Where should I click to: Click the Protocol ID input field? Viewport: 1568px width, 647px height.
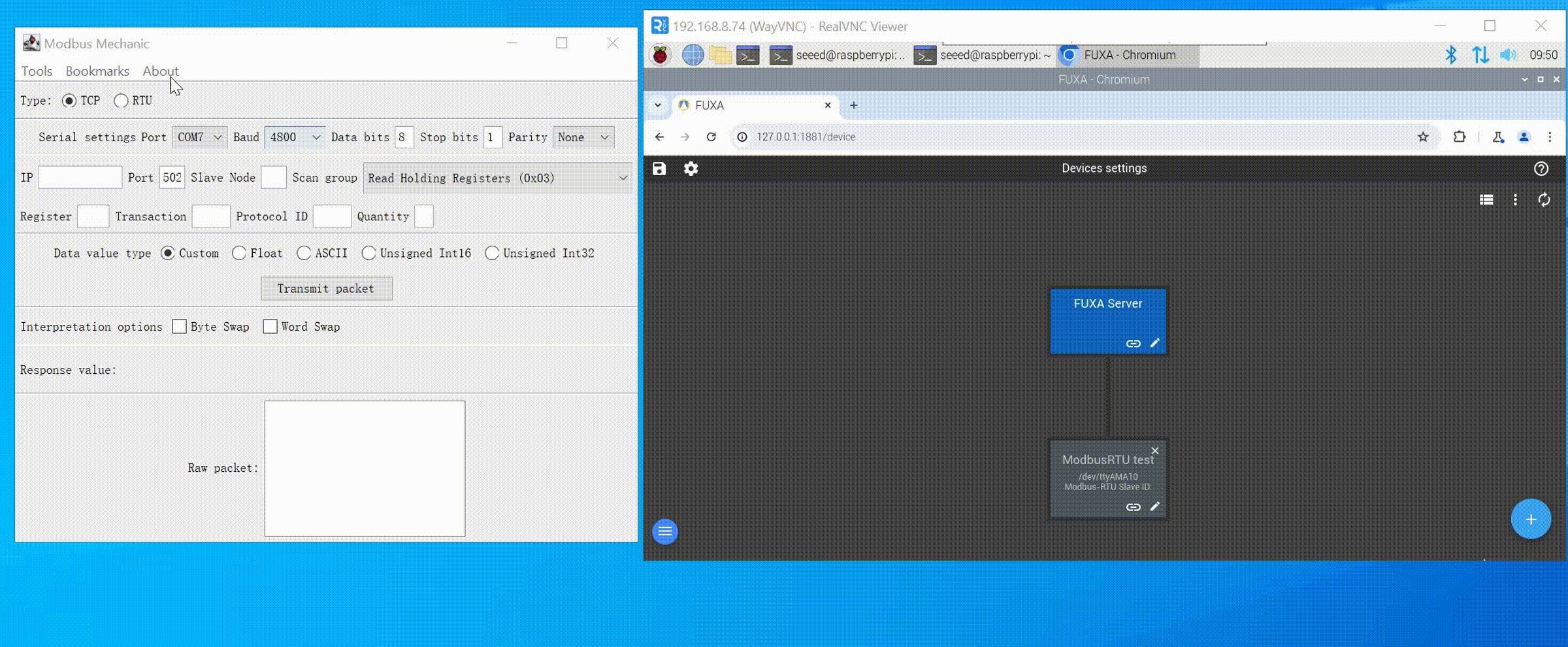332,216
